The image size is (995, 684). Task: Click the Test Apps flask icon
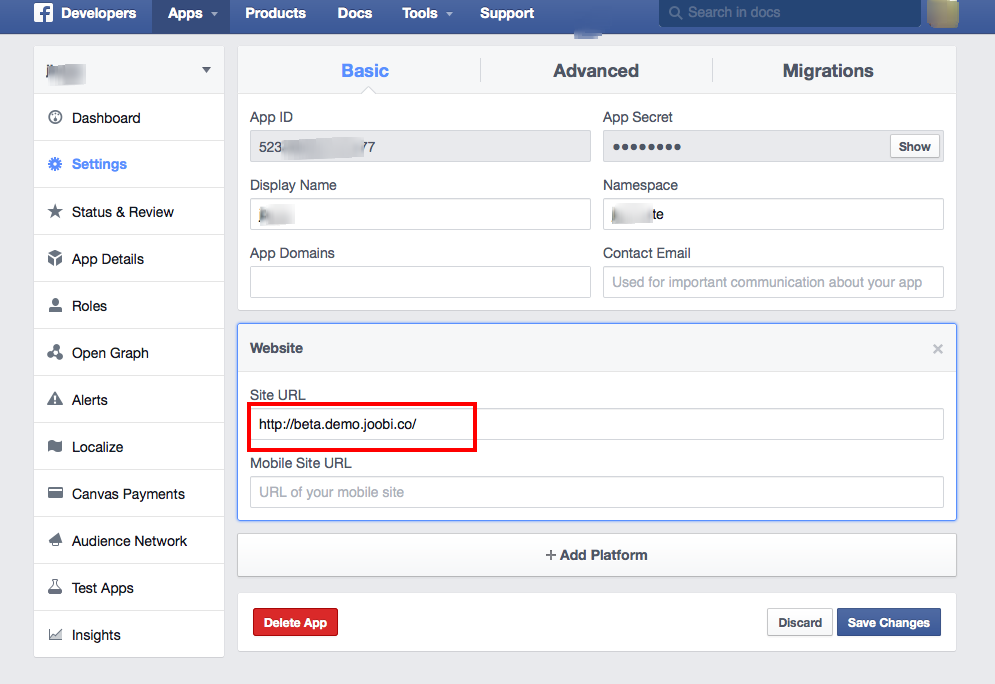(55, 586)
